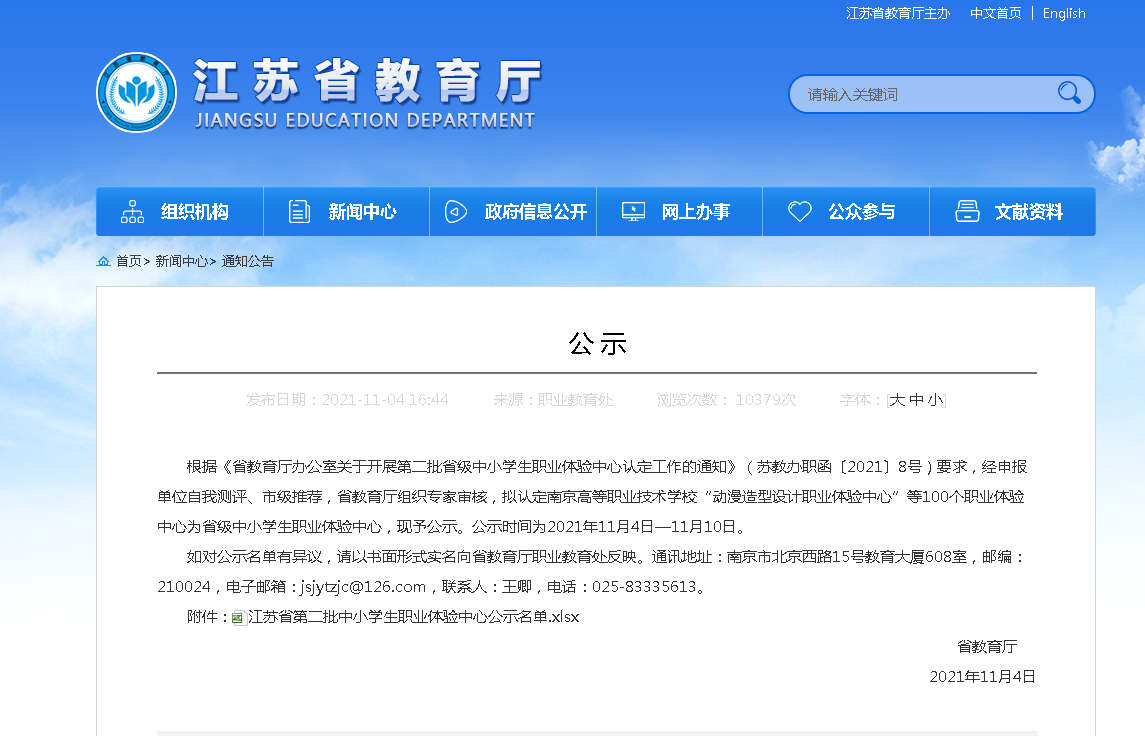Image resolution: width=1145 pixels, height=736 pixels.
Task: Click the phone number 025-83335613
Action: 644,587
